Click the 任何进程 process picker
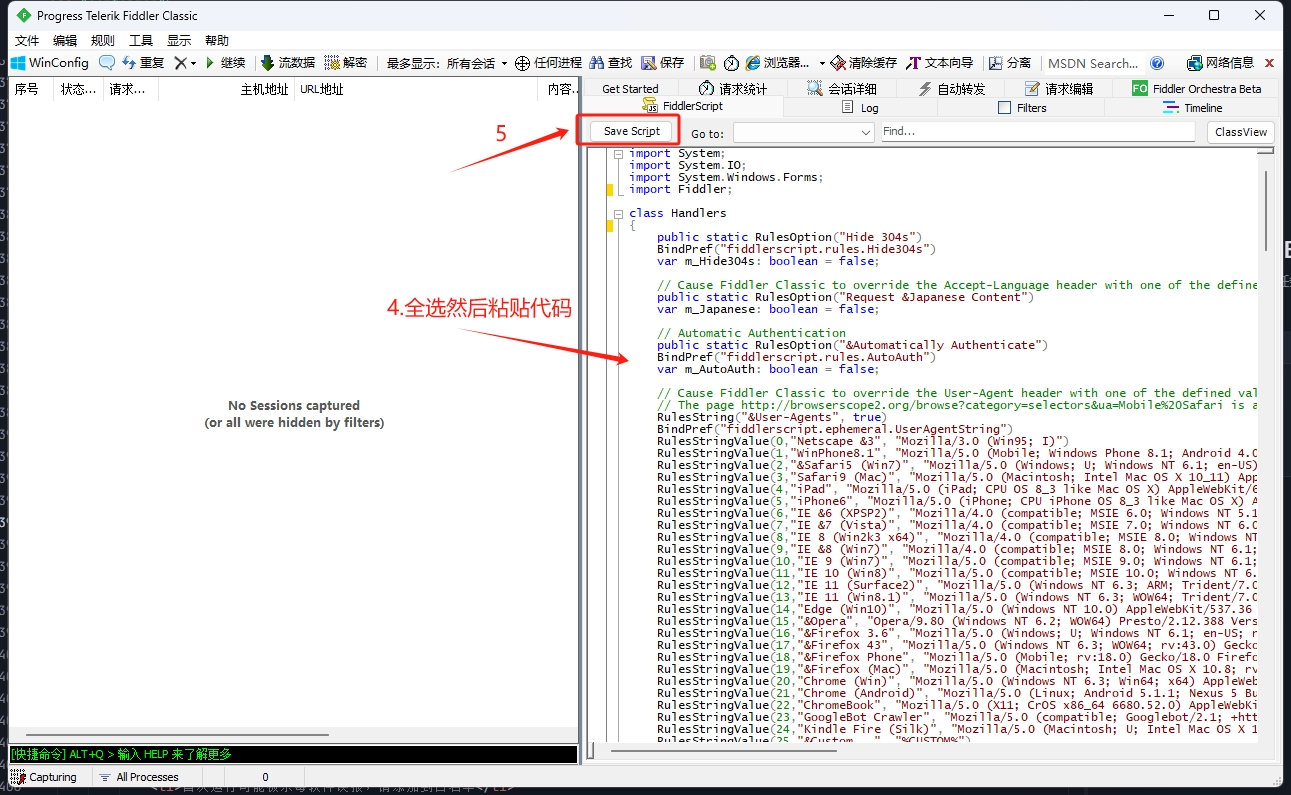The height and width of the screenshot is (795, 1291). click(x=548, y=62)
